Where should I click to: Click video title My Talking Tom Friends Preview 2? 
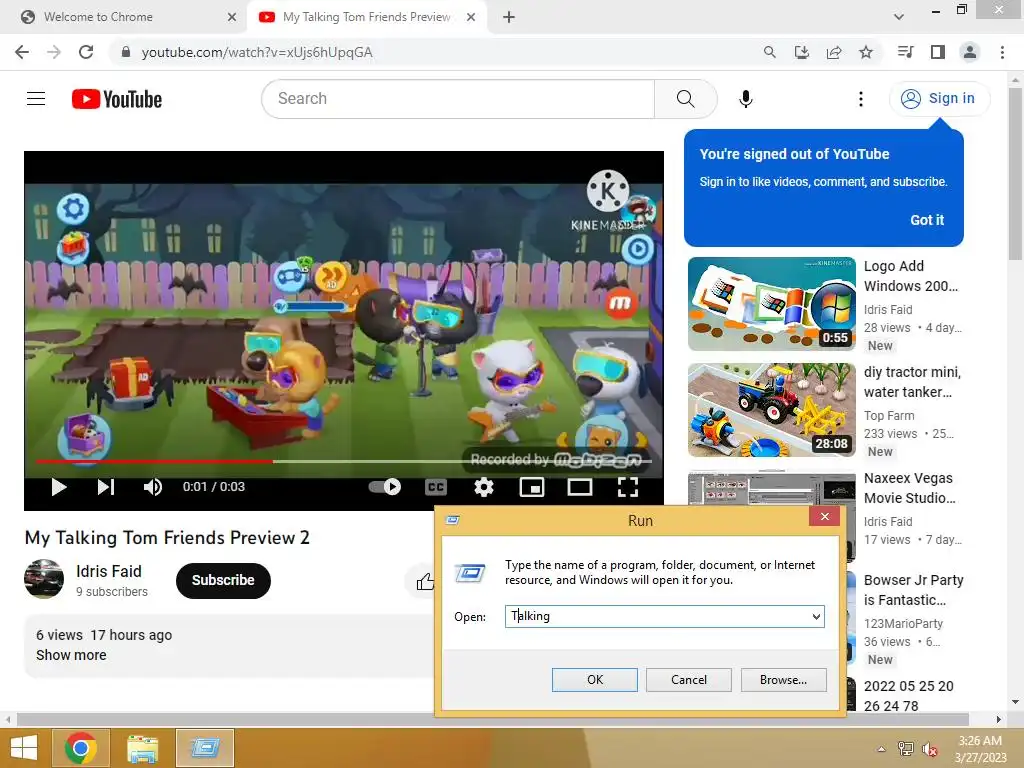click(167, 537)
